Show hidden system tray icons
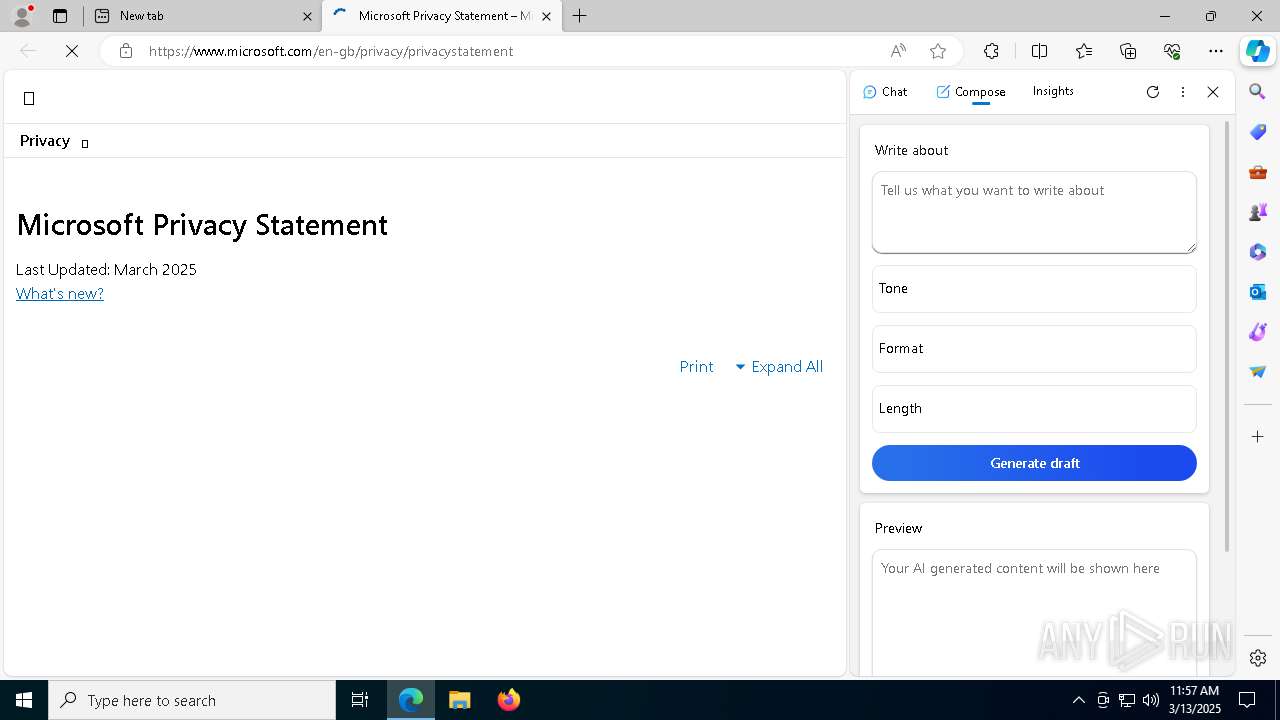 coord(1078,700)
